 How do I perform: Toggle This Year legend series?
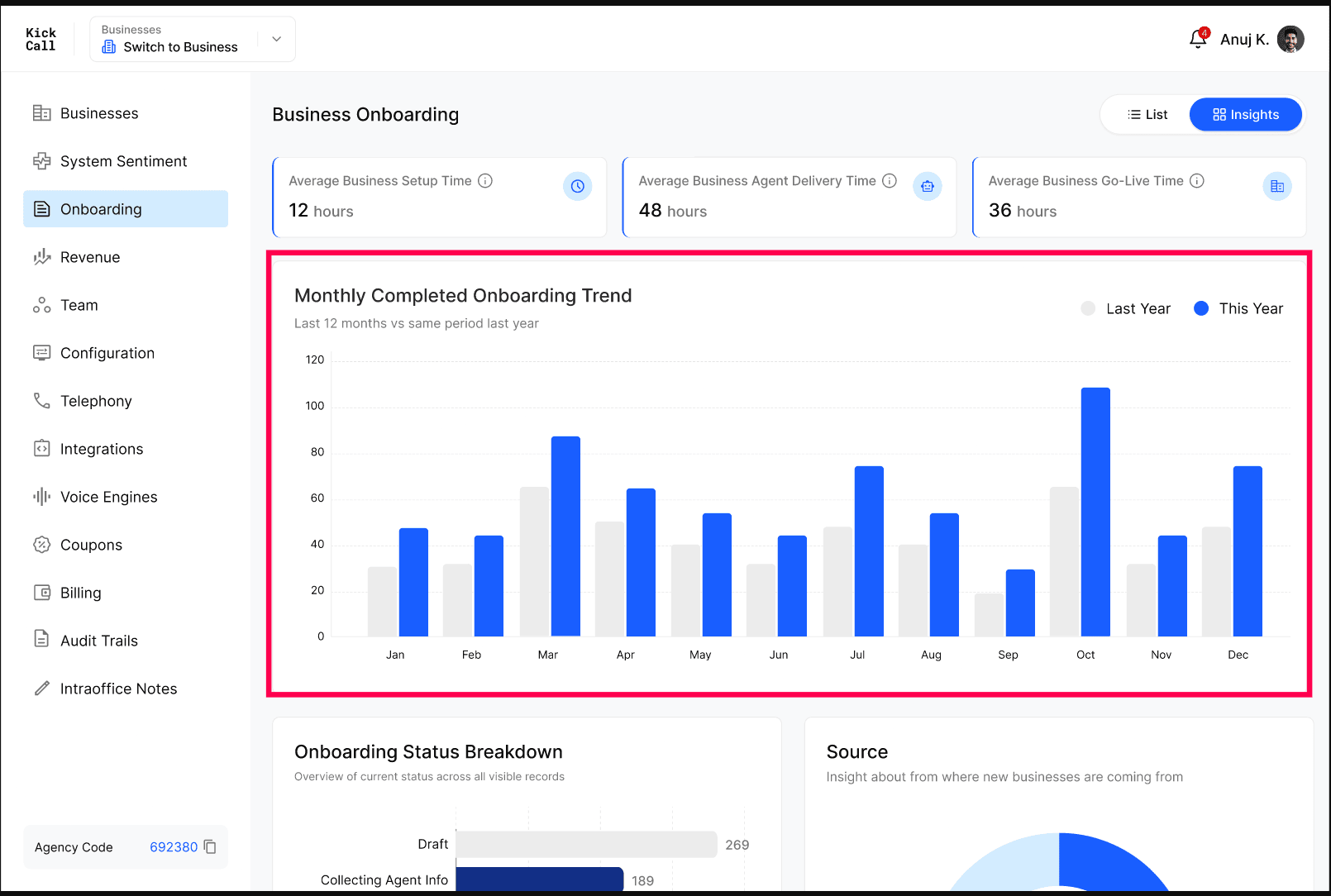point(1238,308)
